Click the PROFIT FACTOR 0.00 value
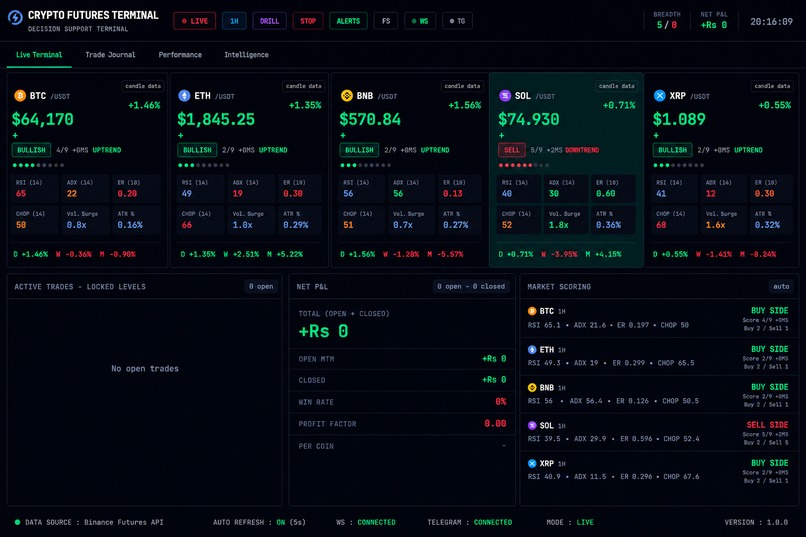Viewport: 806px width, 537px height. (495, 423)
